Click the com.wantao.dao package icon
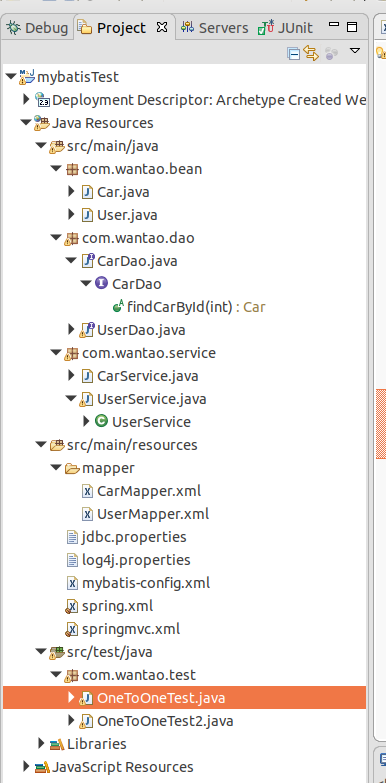The width and height of the screenshot is (386, 783). 72,238
